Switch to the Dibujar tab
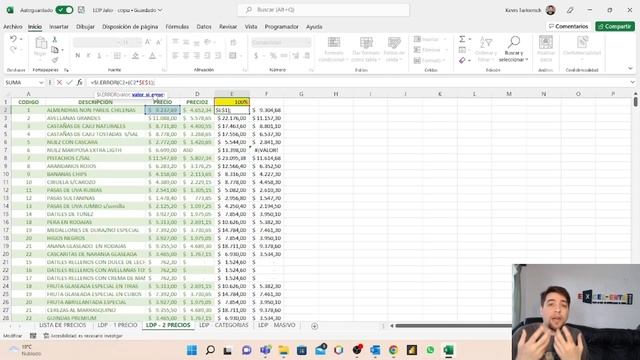 (x=85, y=27)
